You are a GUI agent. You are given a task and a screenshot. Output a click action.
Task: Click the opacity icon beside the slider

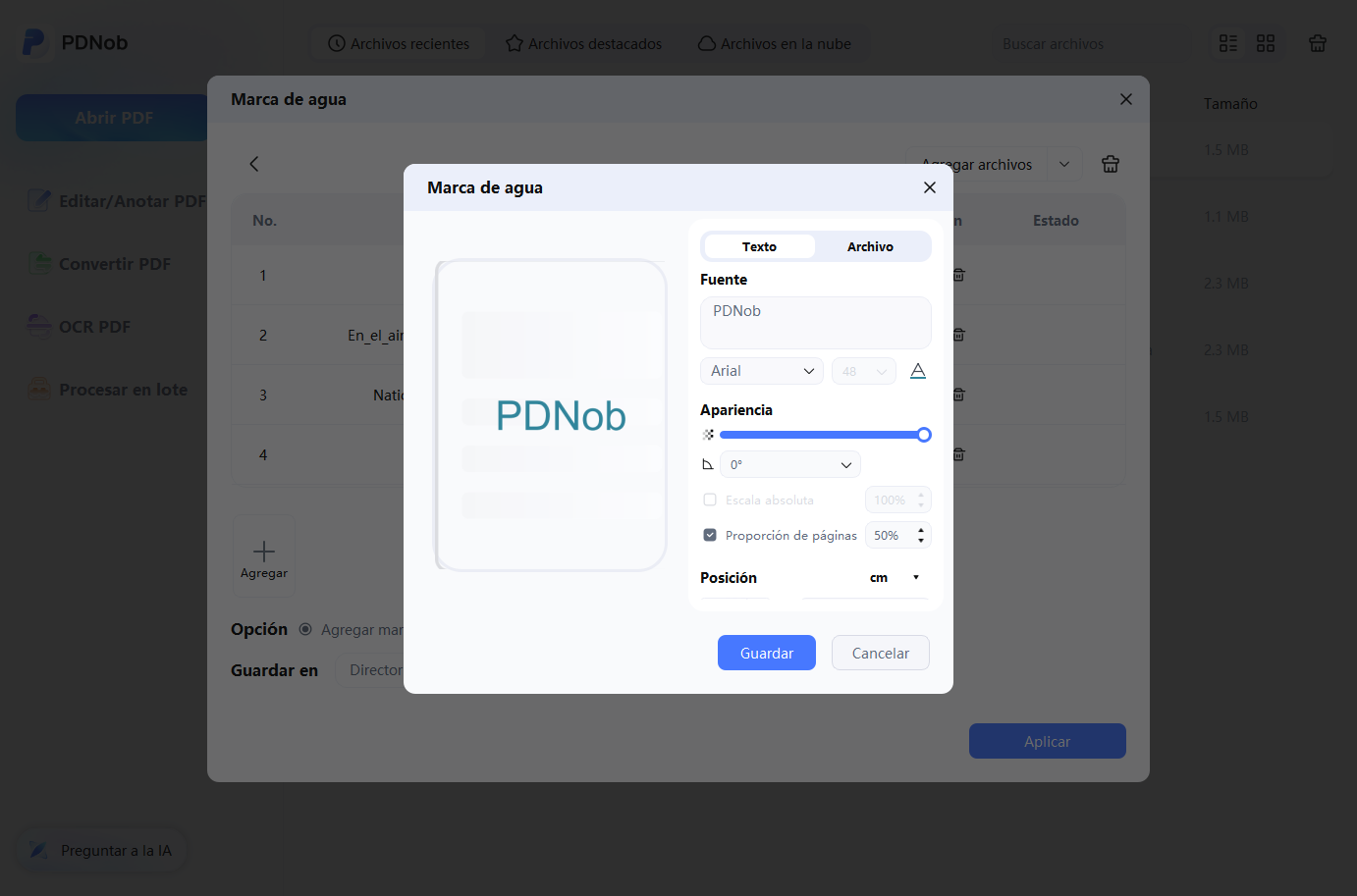tap(708, 435)
